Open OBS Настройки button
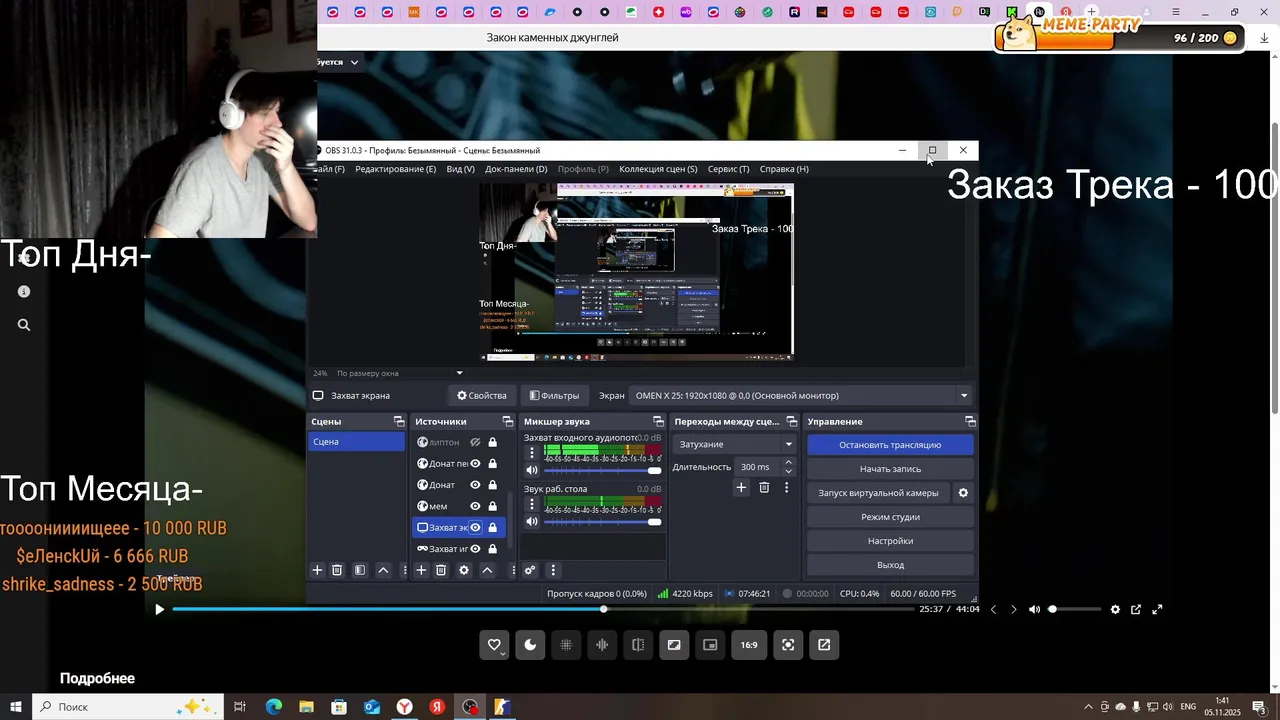1280x720 pixels. click(x=890, y=541)
